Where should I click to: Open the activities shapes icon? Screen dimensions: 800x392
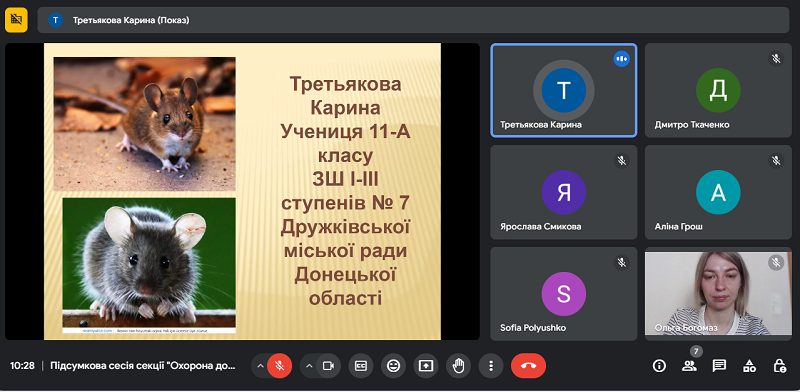[749, 365]
